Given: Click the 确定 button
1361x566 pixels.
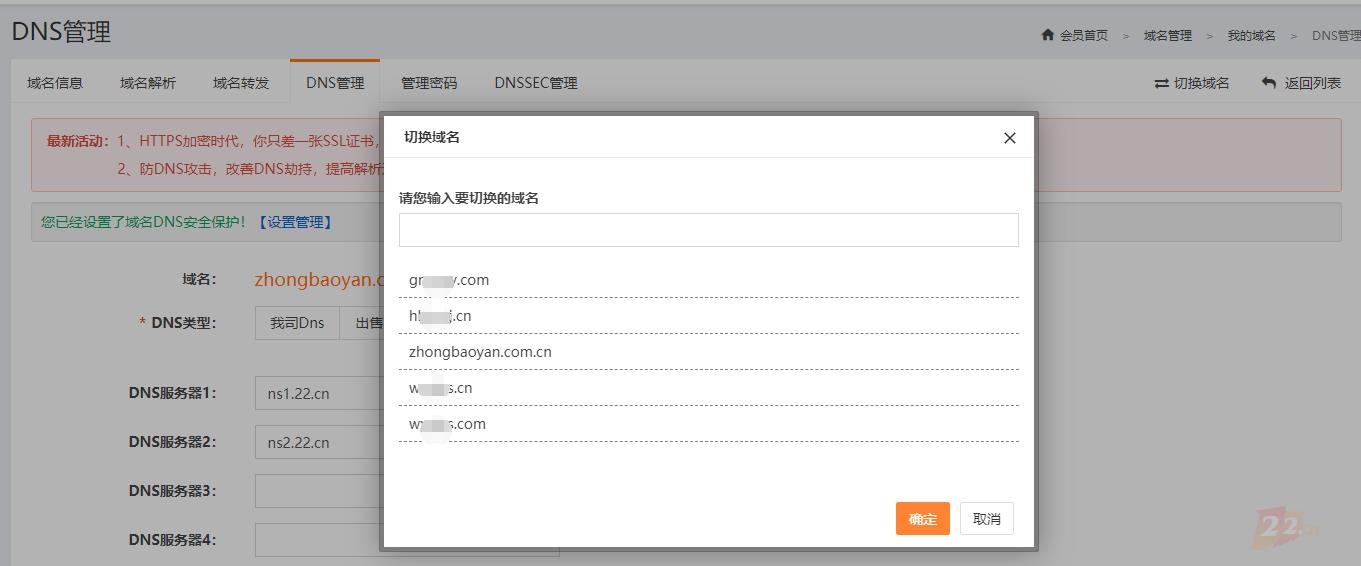Looking at the screenshot, I should tap(923, 519).
